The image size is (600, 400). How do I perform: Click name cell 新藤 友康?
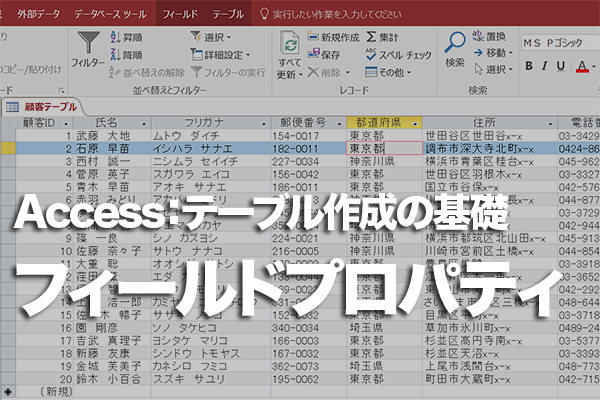click(112, 353)
